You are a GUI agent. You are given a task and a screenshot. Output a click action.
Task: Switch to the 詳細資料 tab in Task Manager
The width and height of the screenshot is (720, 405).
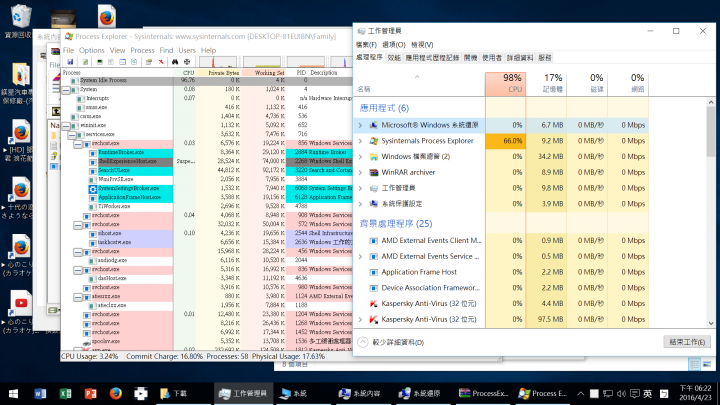520,58
